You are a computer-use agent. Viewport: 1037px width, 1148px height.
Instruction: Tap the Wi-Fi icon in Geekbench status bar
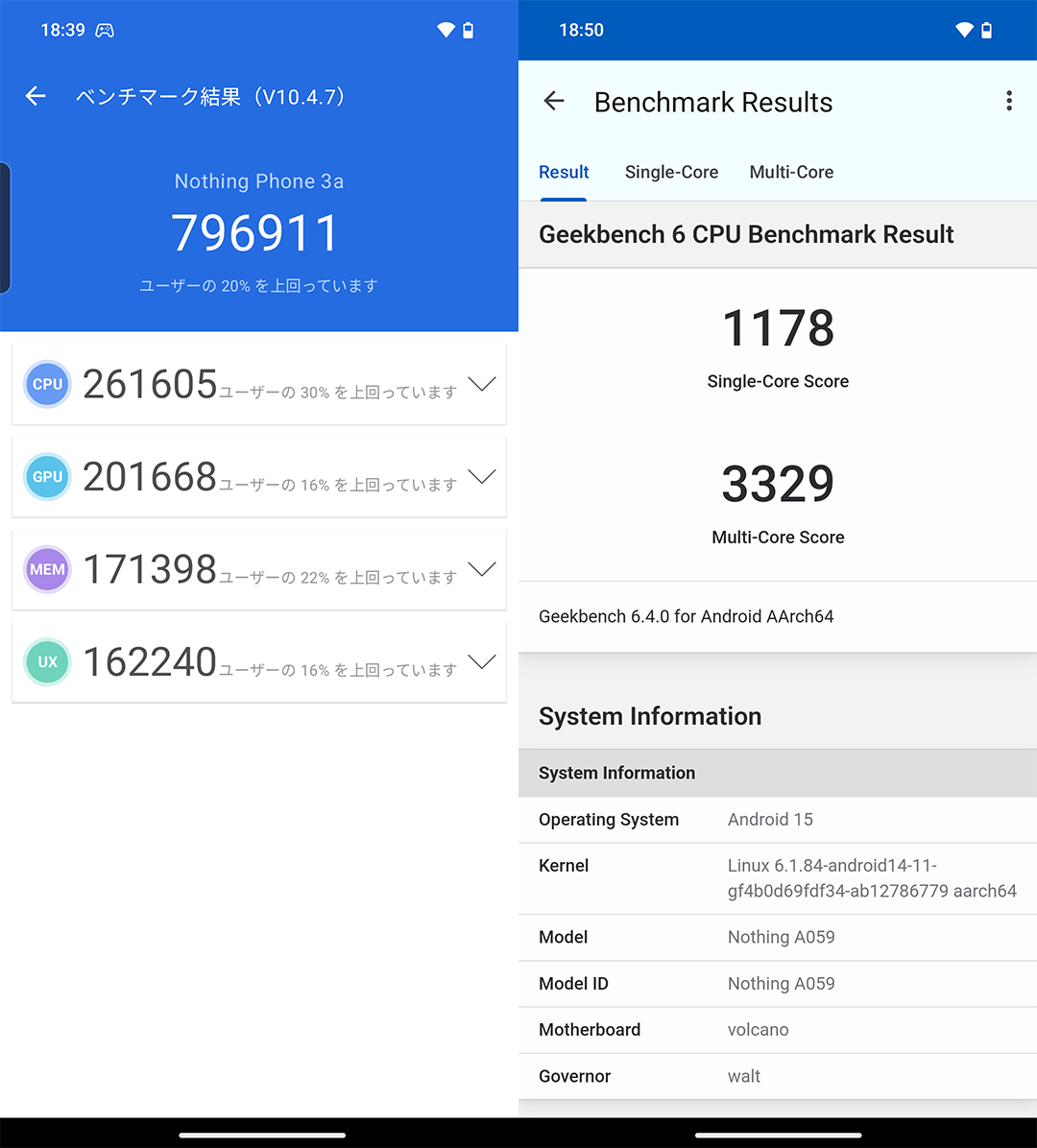click(x=964, y=30)
